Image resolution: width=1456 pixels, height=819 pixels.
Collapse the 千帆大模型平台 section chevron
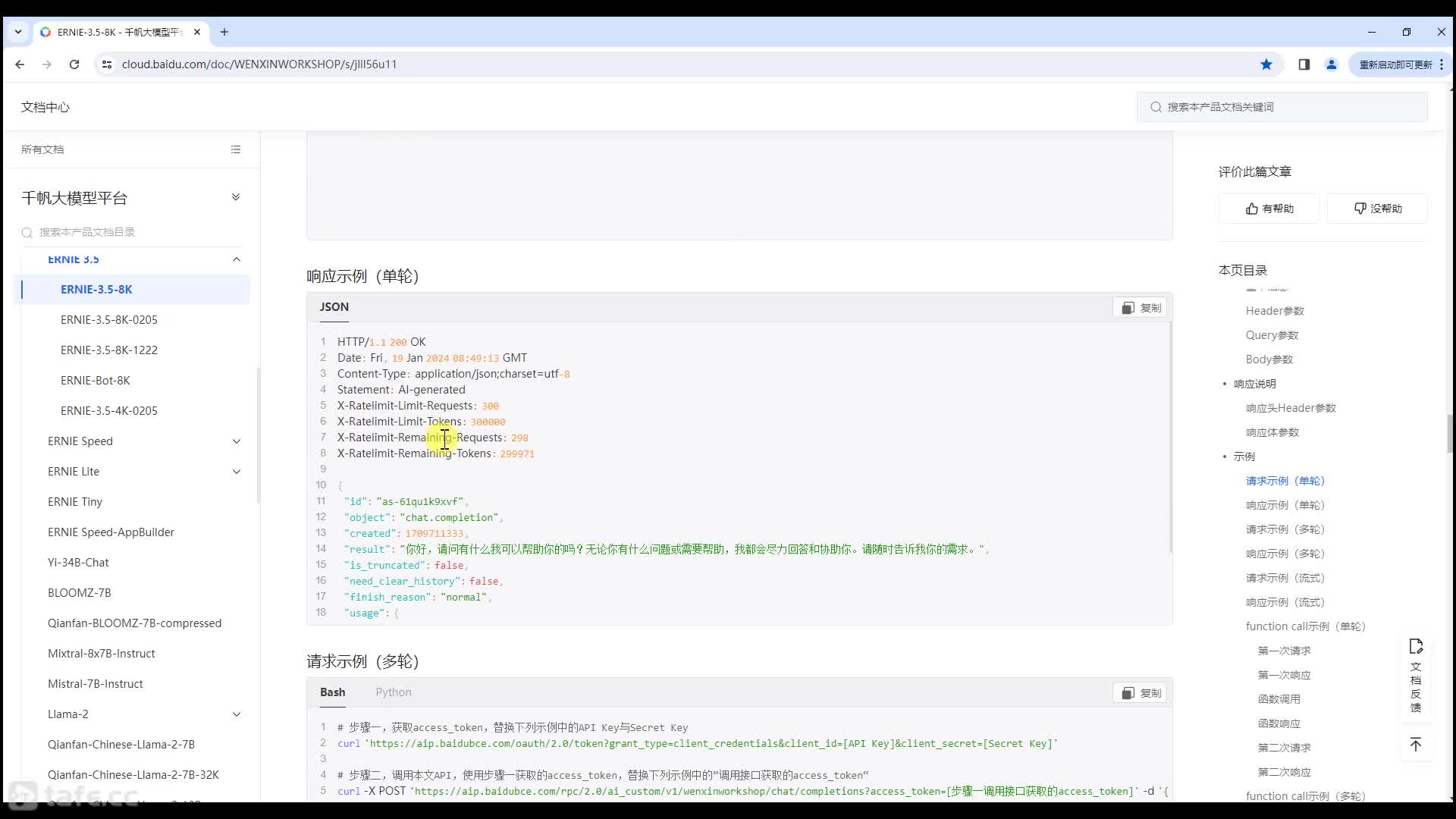pyautogui.click(x=236, y=197)
